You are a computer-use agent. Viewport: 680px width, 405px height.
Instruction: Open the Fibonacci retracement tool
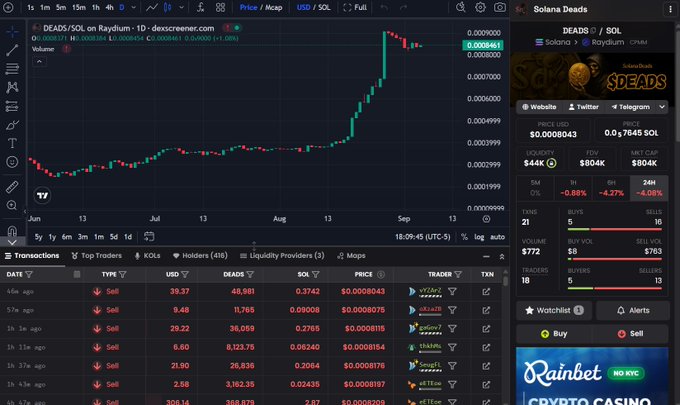(12, 69)
